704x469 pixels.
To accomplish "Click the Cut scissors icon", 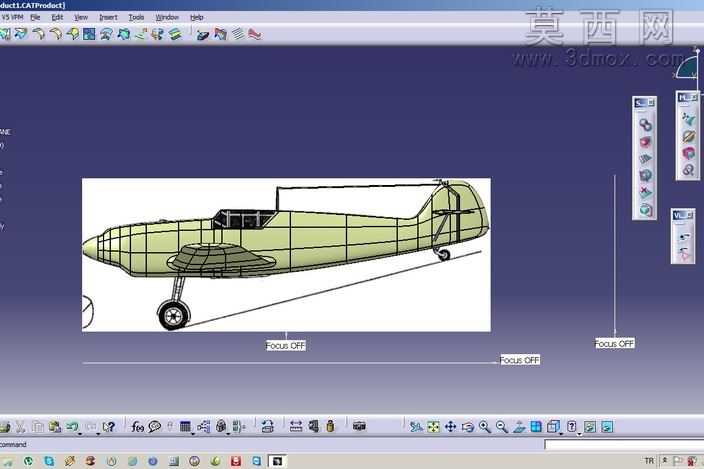I will tap(21, 426).
